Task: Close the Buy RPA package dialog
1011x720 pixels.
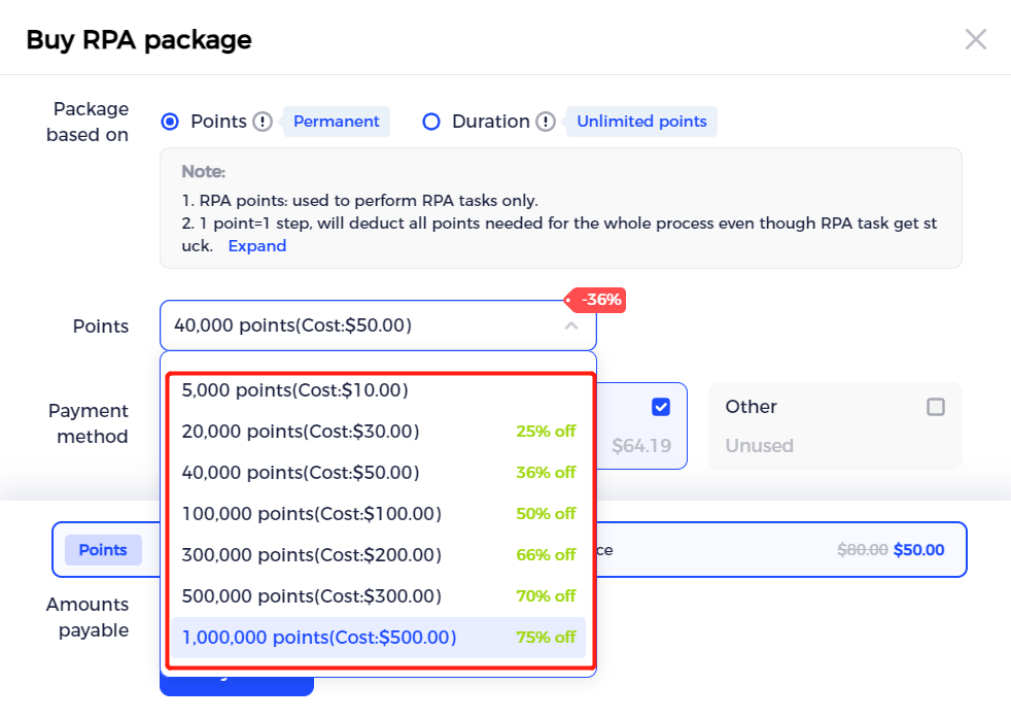Action: tap(976, 39)
